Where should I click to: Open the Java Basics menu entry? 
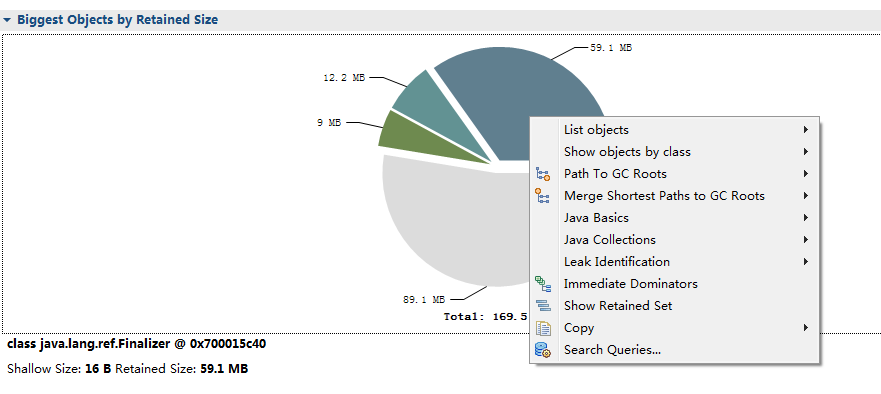(x=674, y=218)
